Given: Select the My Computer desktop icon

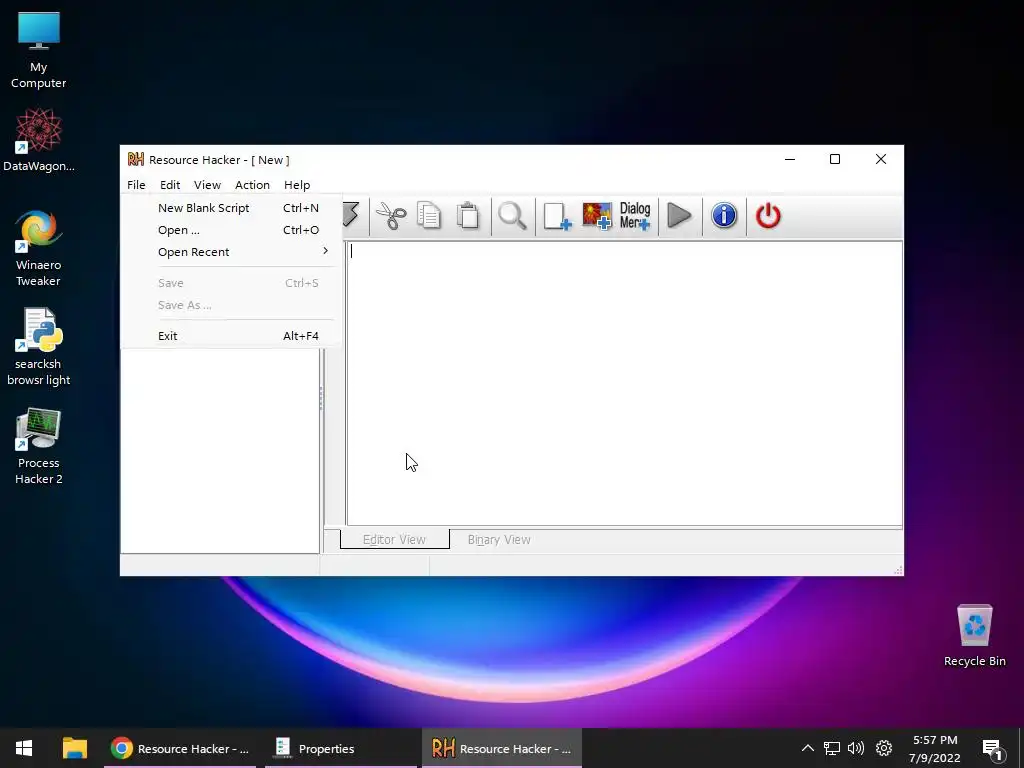Looking at the screenshot, I should coord(39,51).
